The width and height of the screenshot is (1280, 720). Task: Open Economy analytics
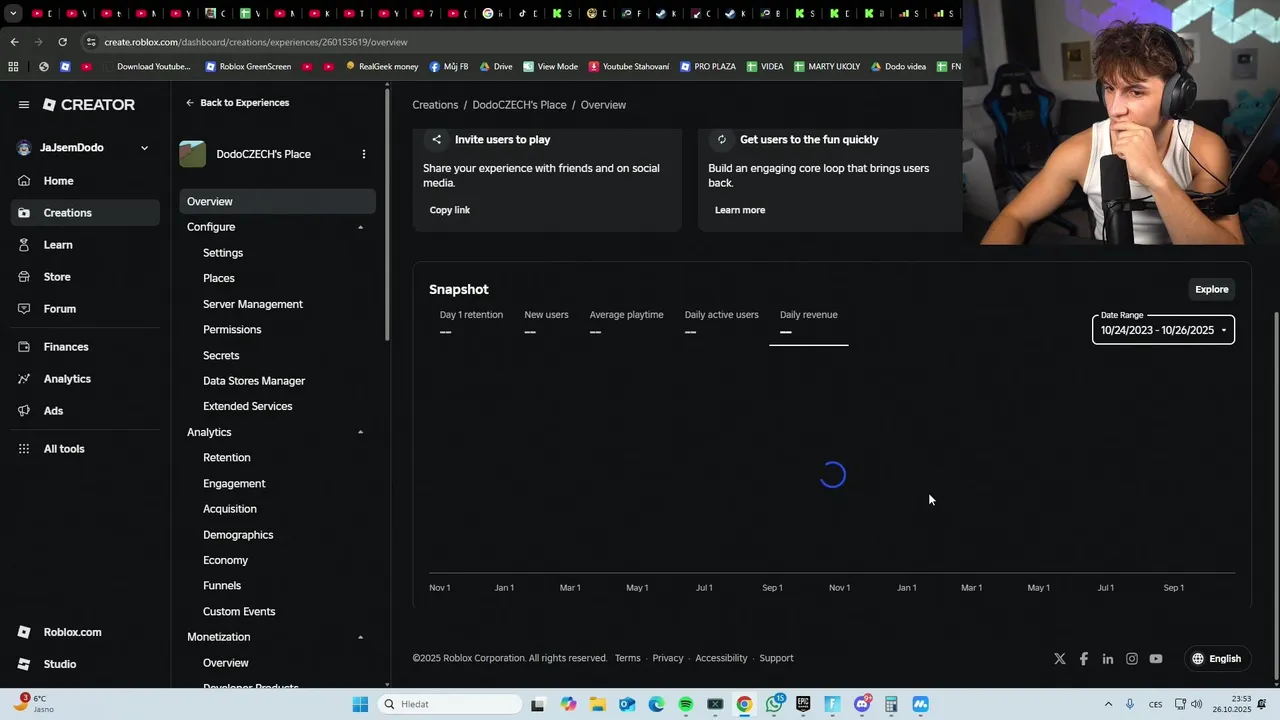point(225,561)
